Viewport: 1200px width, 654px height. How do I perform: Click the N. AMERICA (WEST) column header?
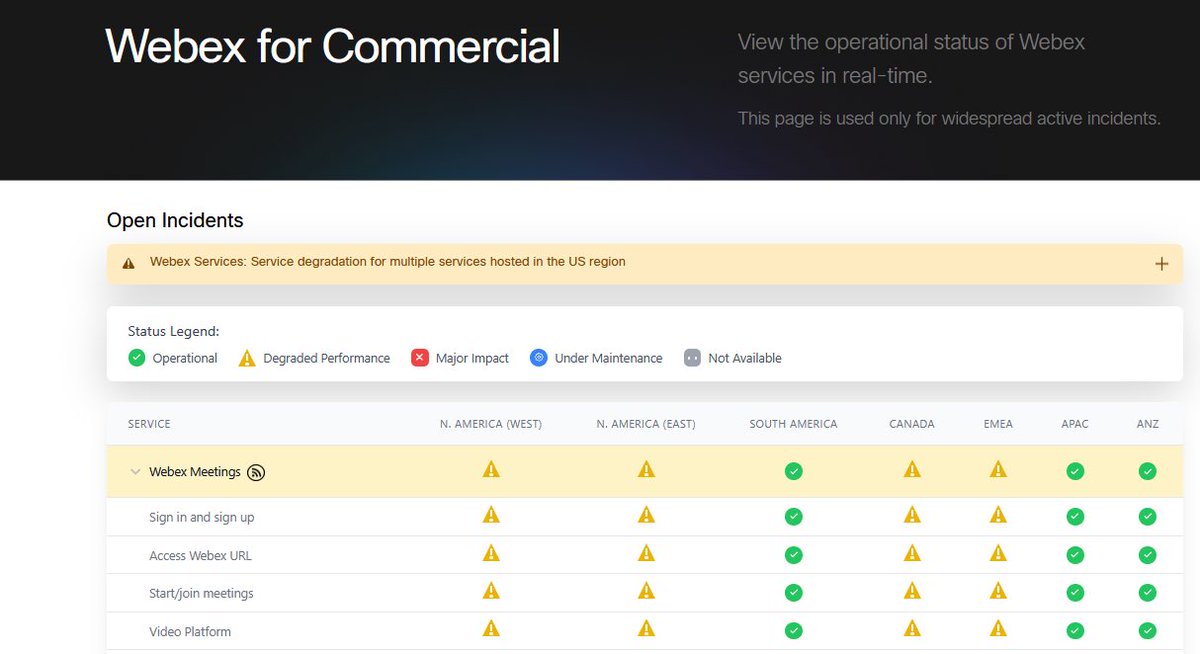pos(491,424)
